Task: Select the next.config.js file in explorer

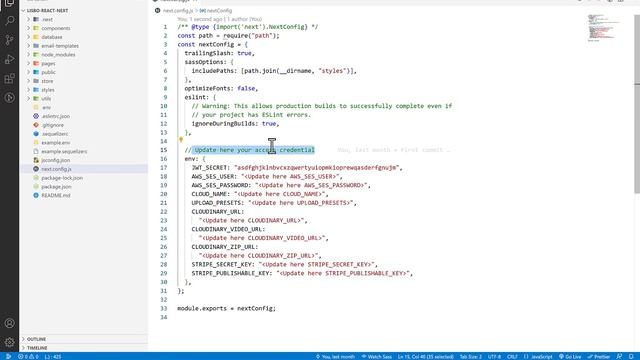Action: (x=84, y=169)
